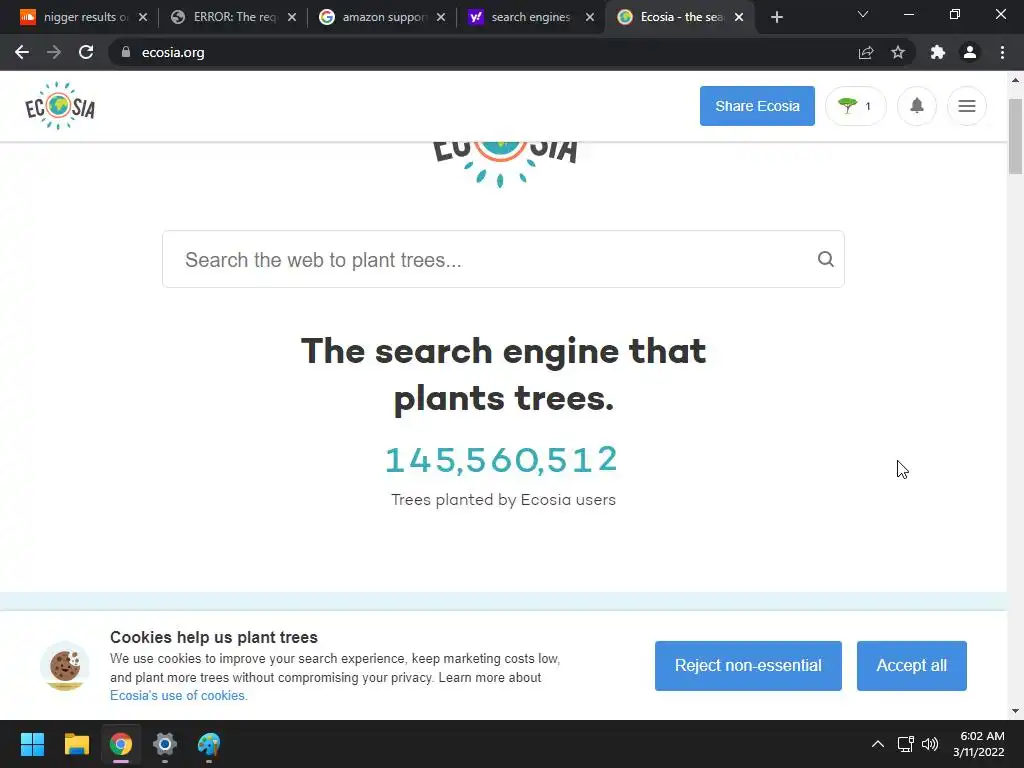Reload the current page
This screenshot has width=1024, height=768.
pos(86,52)
